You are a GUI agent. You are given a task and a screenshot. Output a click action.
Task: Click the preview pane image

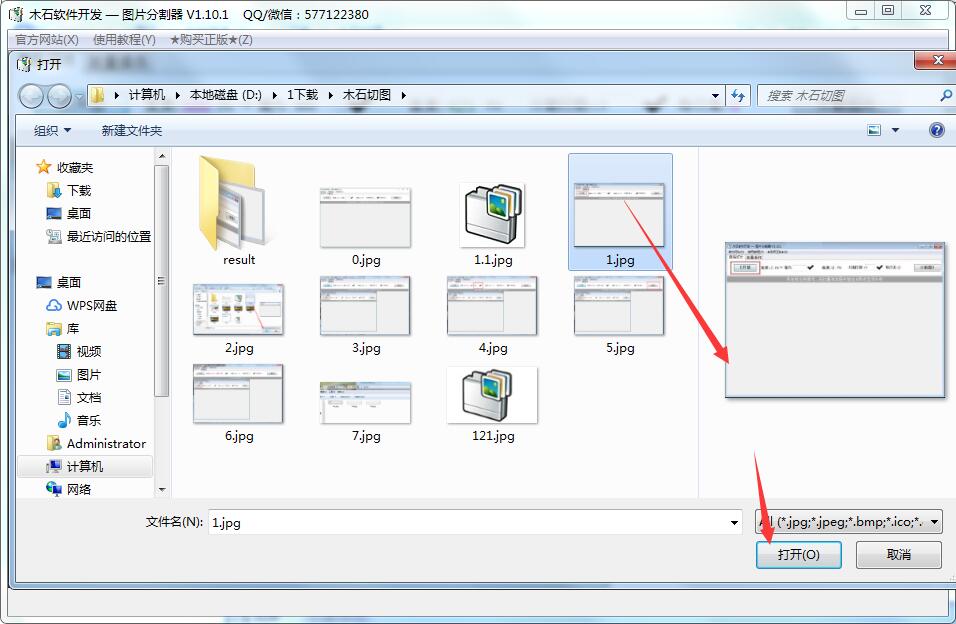point(835,320)
